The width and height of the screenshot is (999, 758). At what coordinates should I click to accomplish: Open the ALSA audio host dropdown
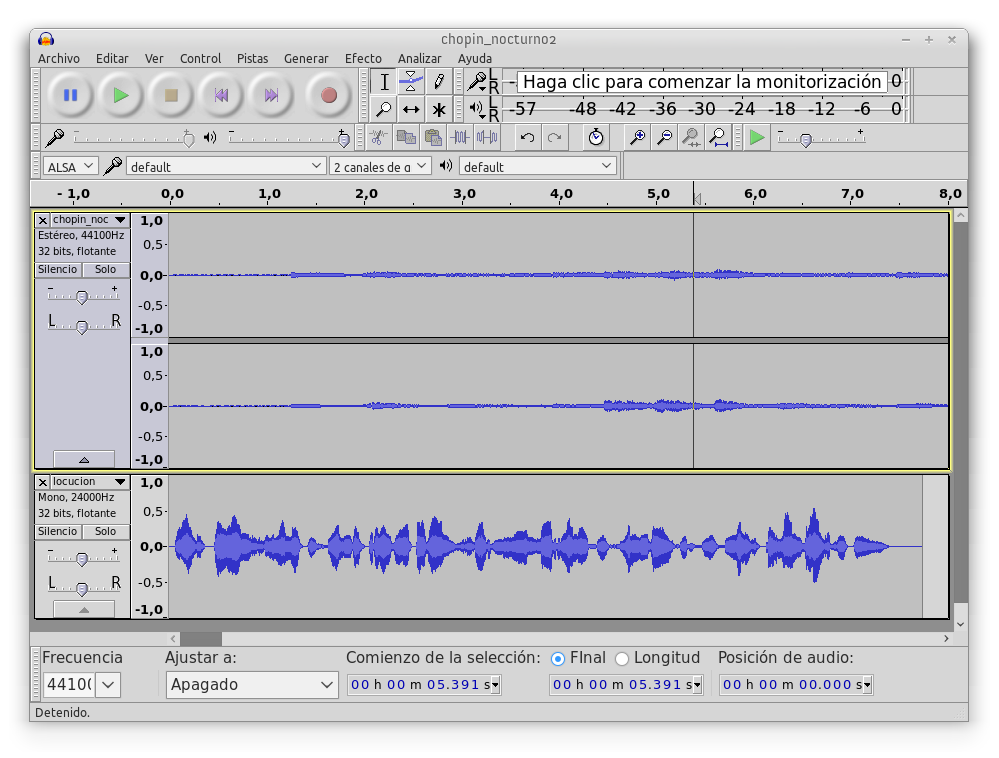pyautogui.click(x=70, y=167)
